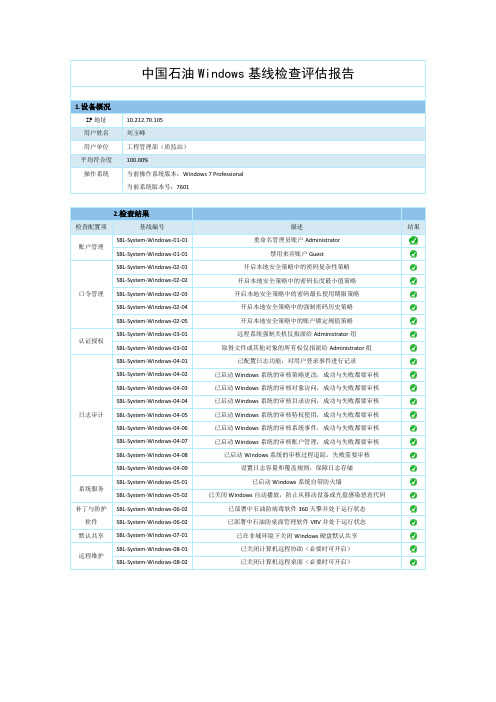This screenshot has height=702, width=496.
Task: Click the result check icon for SBL-System-Windows-04-08
Action: coord(413,455)
